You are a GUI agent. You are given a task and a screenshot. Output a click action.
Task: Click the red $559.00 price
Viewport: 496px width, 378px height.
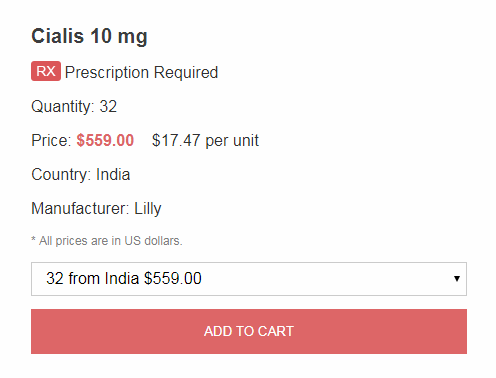pyautogui.click(x=105, y=140)
